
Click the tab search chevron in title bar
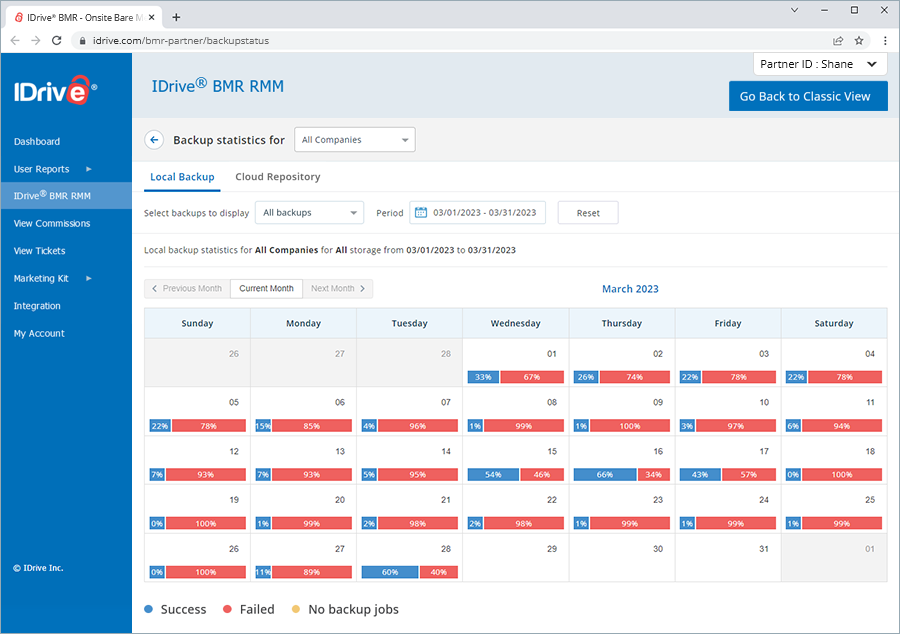(794, 10)
